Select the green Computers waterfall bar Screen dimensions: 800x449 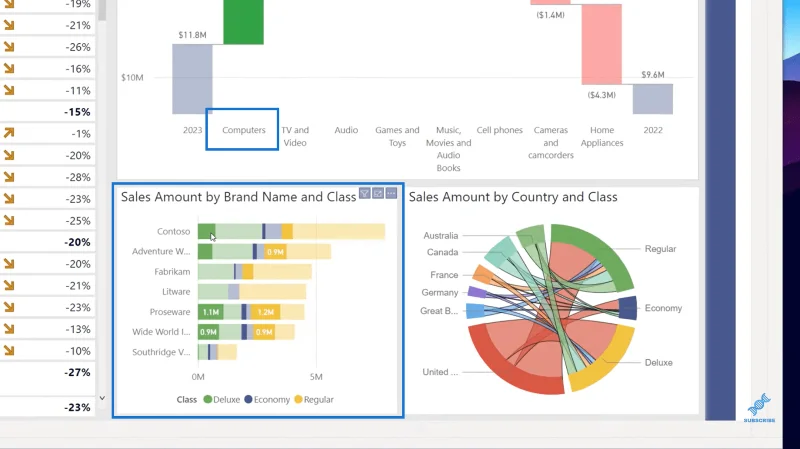point(243,22)
